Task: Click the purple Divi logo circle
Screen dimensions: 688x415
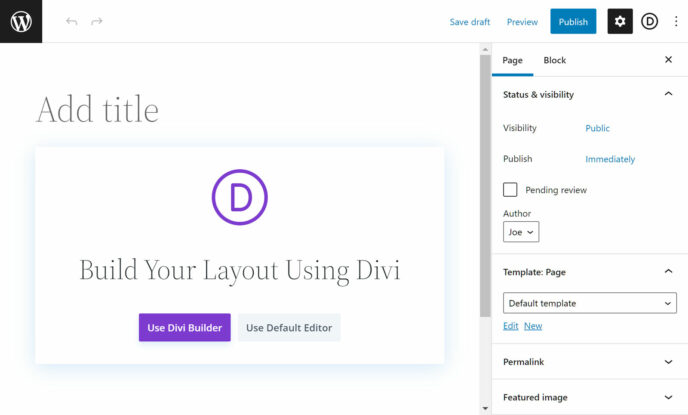Action: [240, 197]
